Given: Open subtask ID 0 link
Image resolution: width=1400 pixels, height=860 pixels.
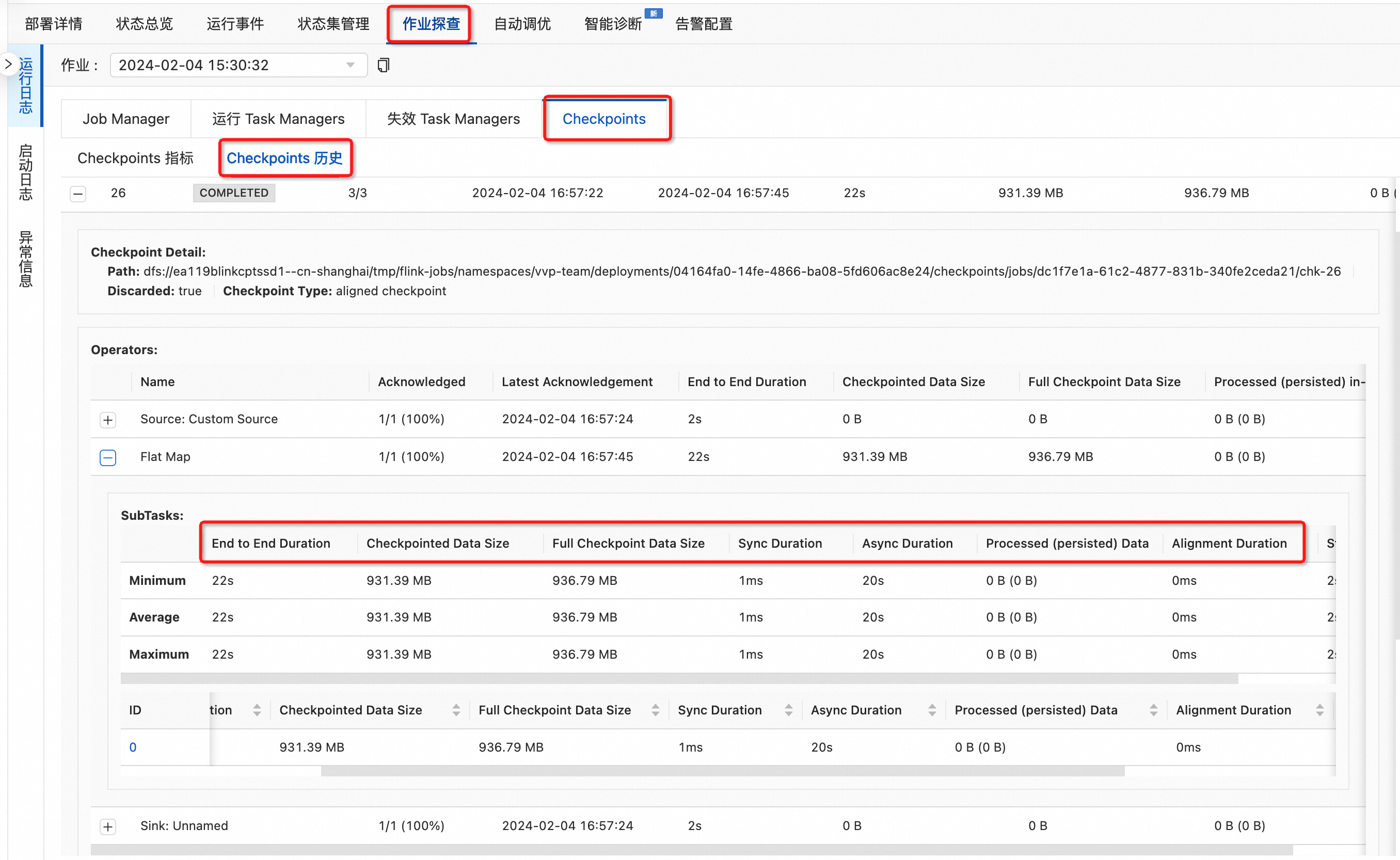Looking at the screenshot, I should coord(133,747).
